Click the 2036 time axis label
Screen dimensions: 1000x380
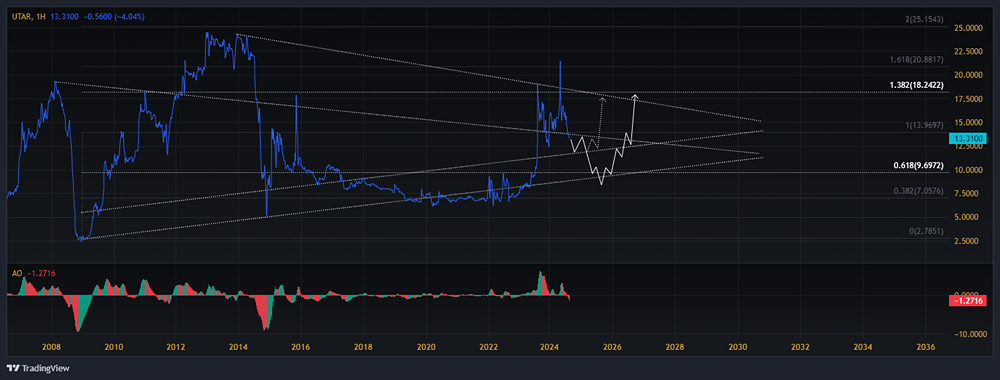(x=925, y=347)
